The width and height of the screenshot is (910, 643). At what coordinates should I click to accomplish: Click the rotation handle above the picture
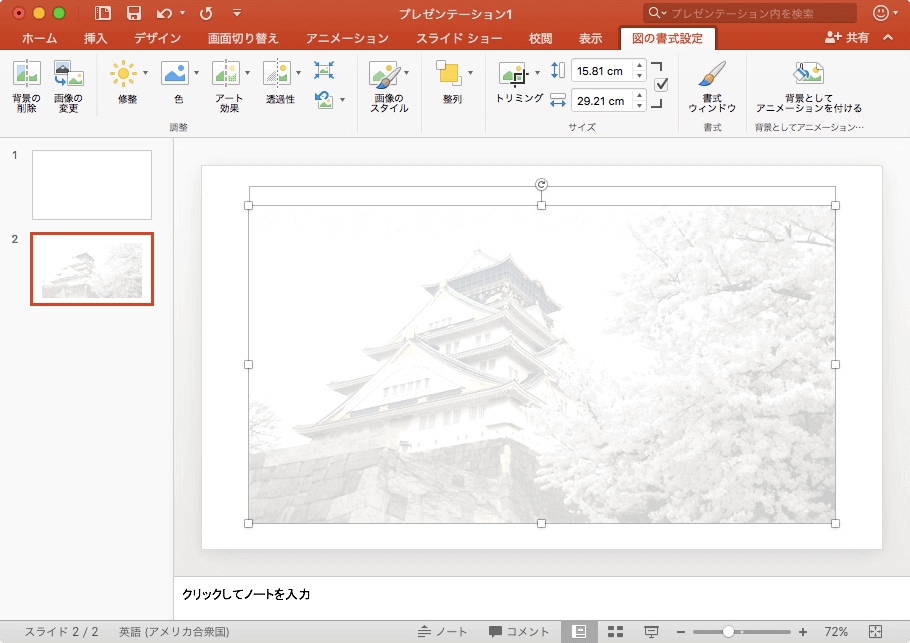(x=541, y=185)
